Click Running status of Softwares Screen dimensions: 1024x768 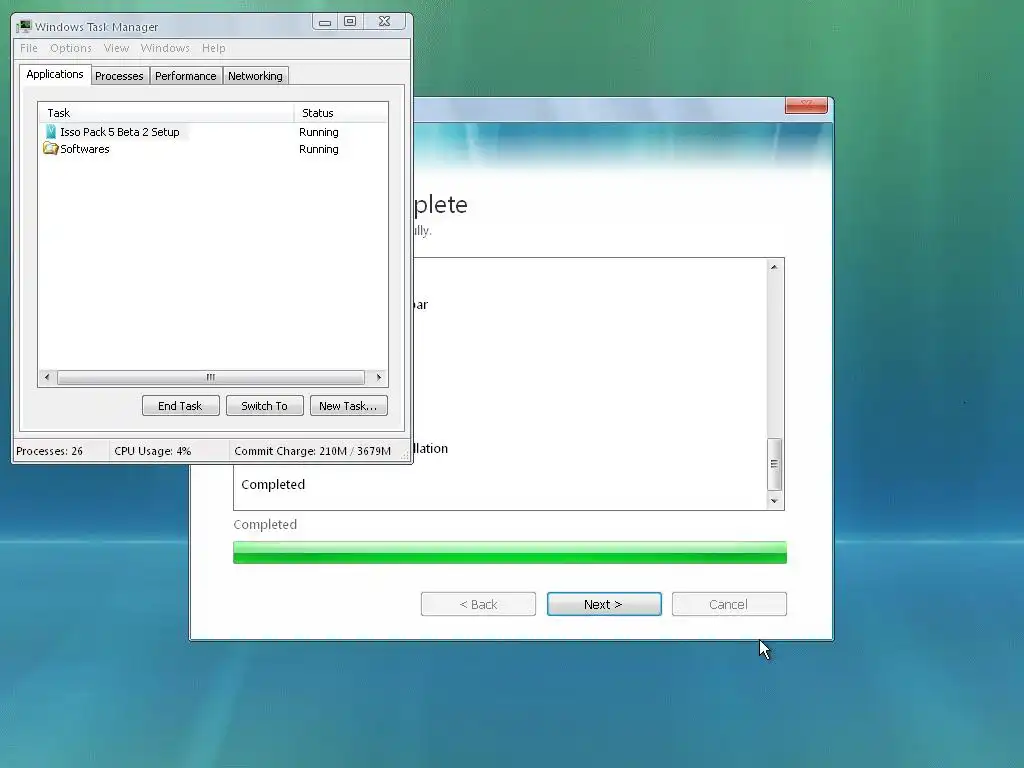[319, 149]
